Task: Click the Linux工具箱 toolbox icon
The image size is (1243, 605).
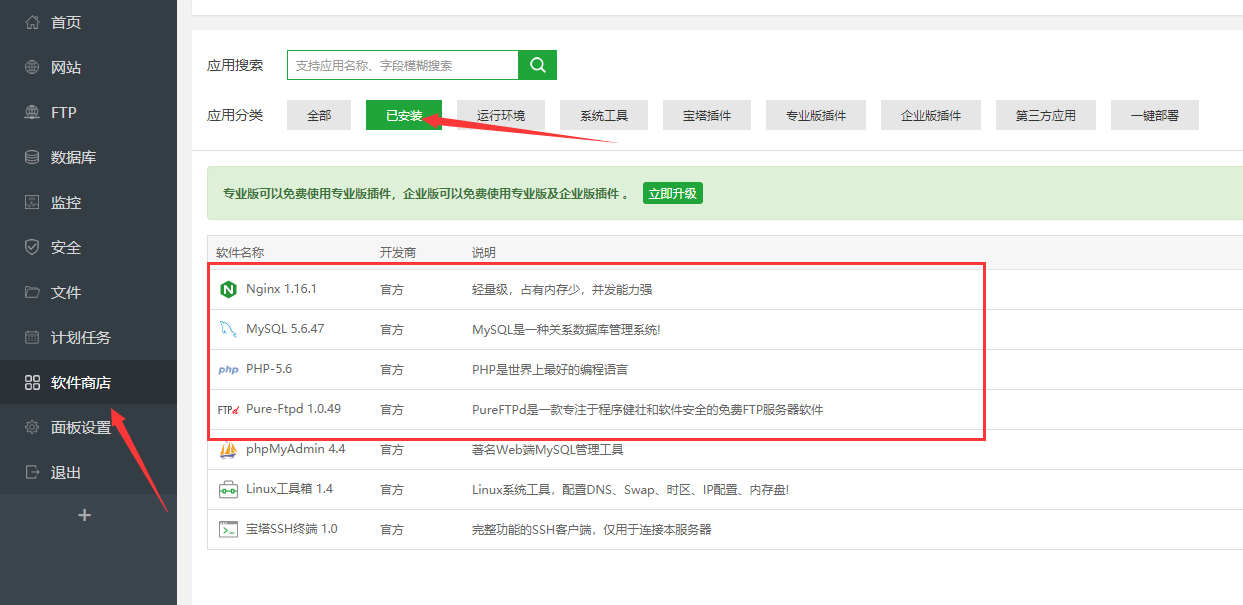Action: click(228, 489)
